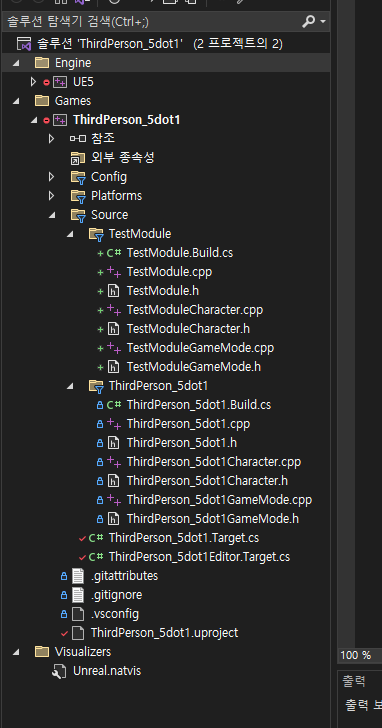This screenshot has height=728, width=382.
Task: Click the solution icon beside 솔루션 'ThirdPerson_5dot1'
Action: click(x=24, y=44)
